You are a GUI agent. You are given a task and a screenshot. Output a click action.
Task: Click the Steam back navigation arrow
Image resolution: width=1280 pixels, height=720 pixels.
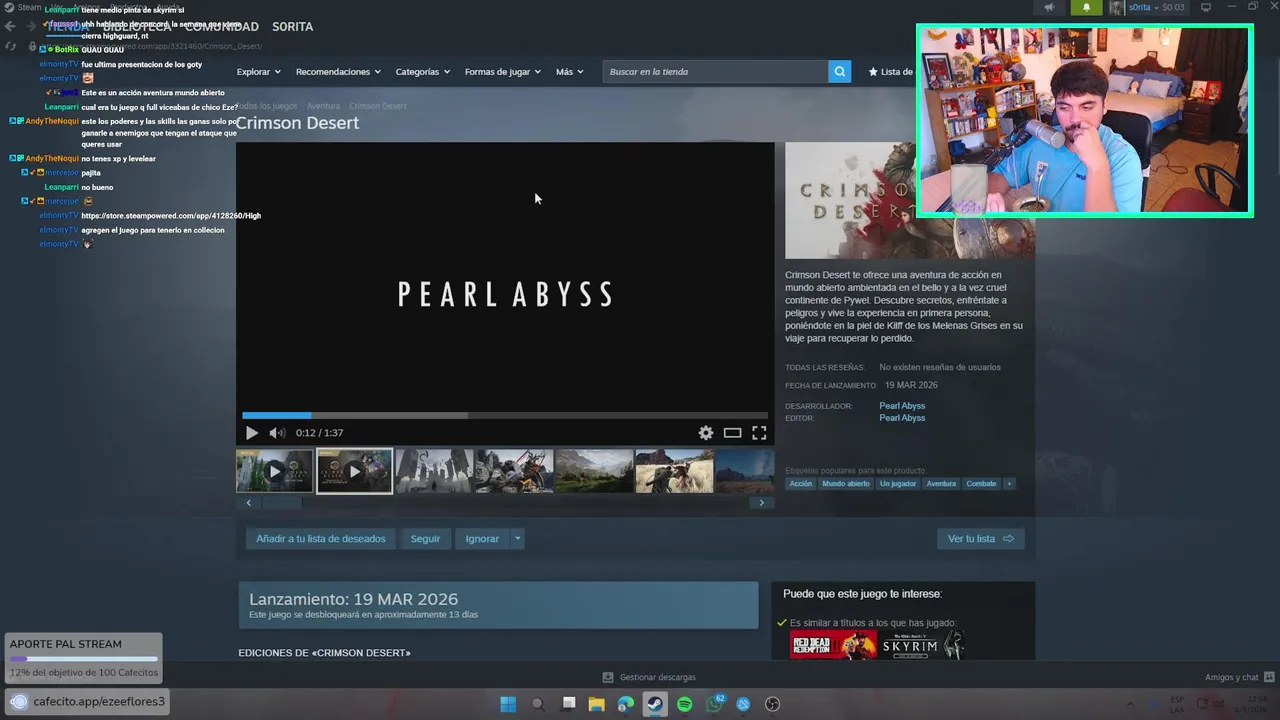(x=11, y=27)
